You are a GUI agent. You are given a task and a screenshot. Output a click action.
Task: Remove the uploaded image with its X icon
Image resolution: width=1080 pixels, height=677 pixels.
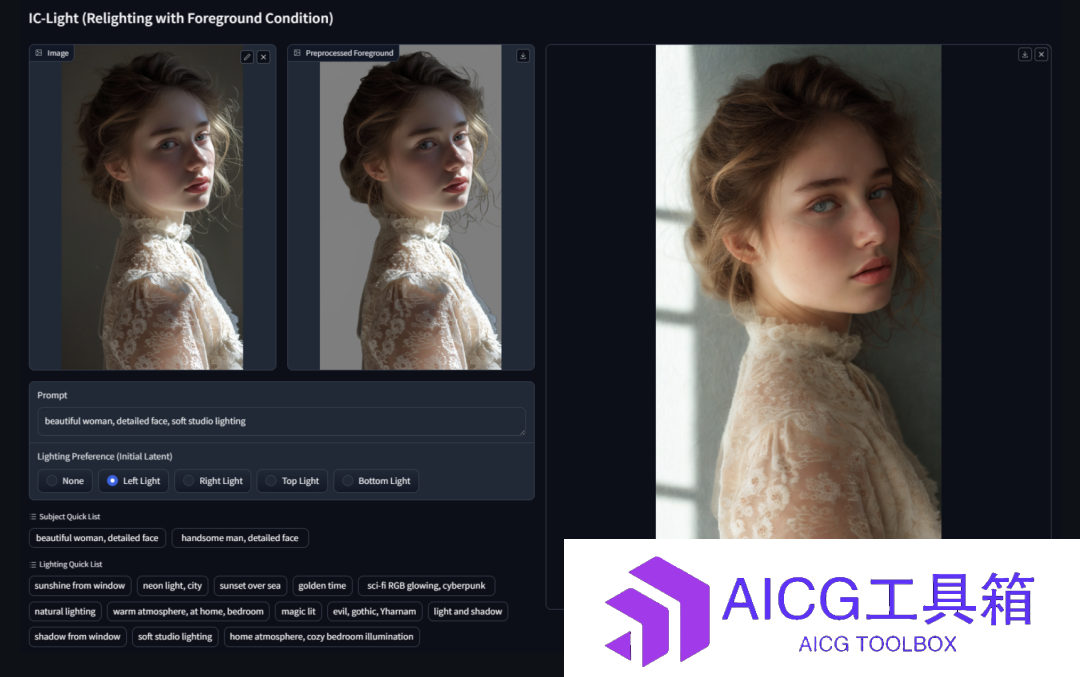[263, 57]
